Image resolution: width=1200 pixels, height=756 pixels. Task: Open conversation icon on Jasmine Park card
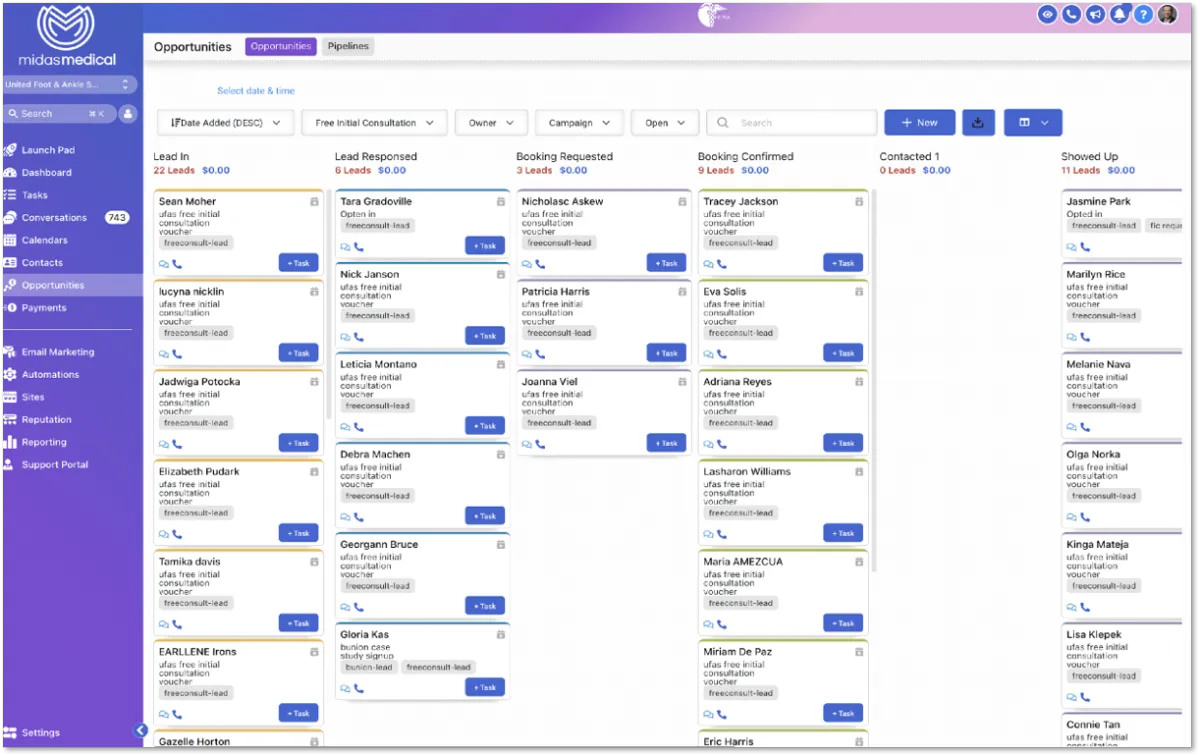point(1072,247)
